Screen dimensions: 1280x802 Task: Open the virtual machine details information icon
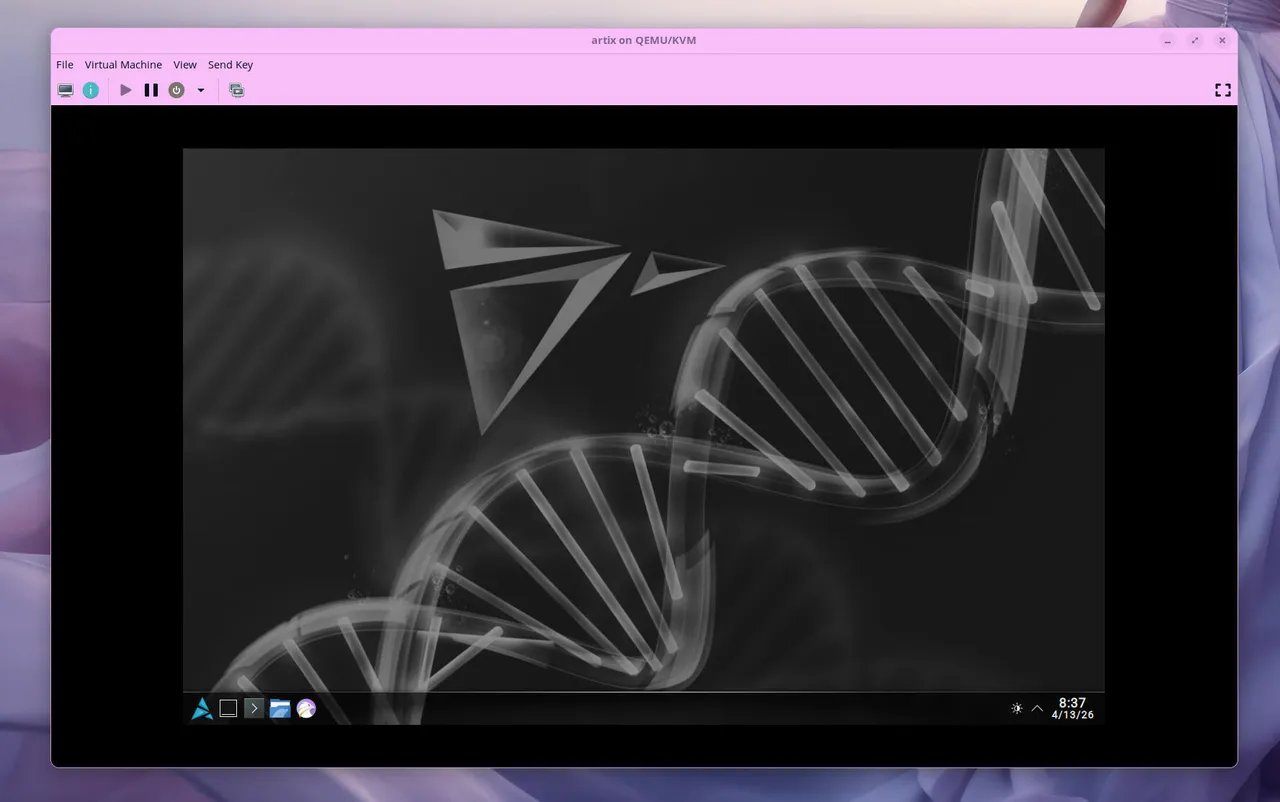(91, 90)
